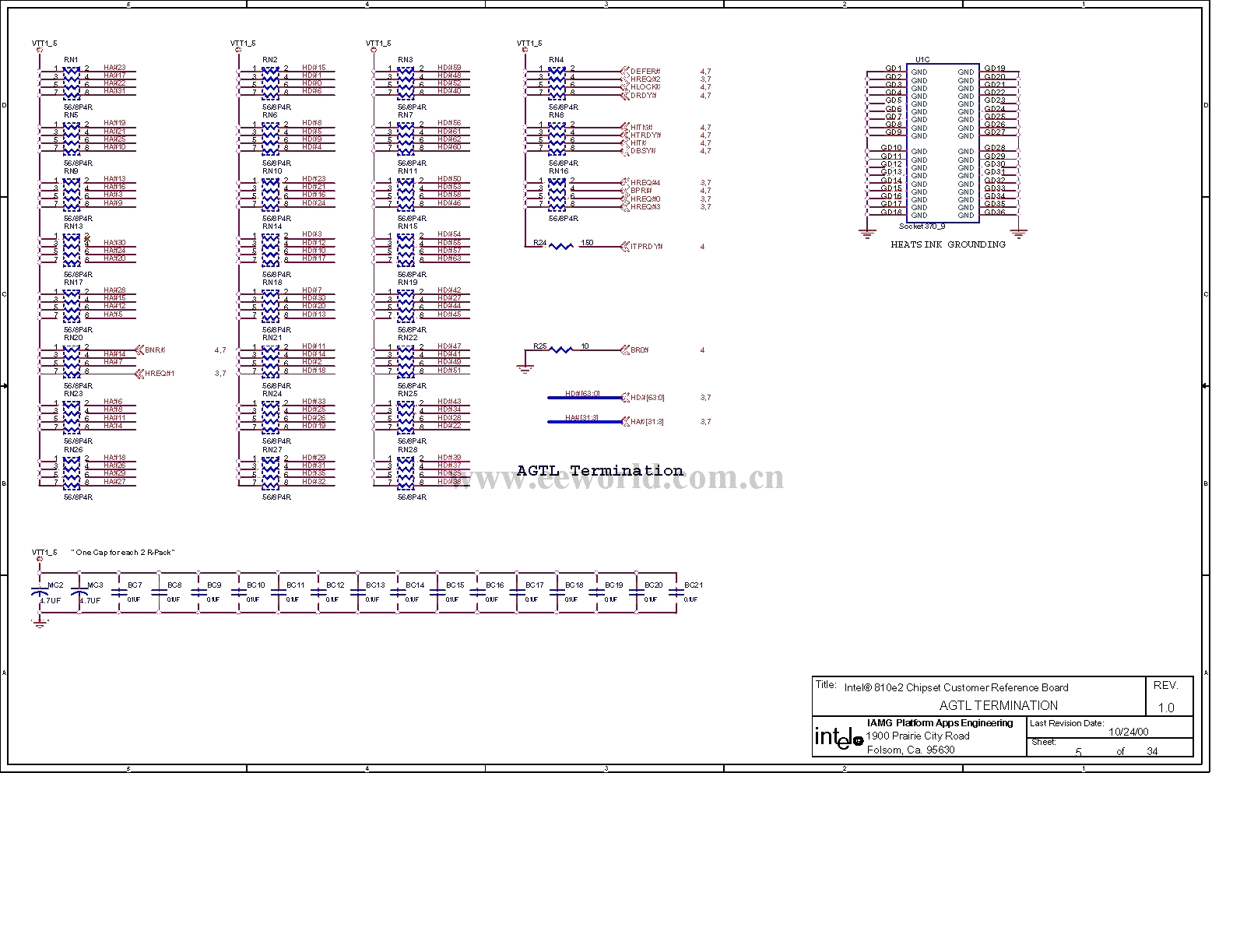The image size is (1233, 952).
Task: Click the HITM# signal label
Action: pos(641,127)
